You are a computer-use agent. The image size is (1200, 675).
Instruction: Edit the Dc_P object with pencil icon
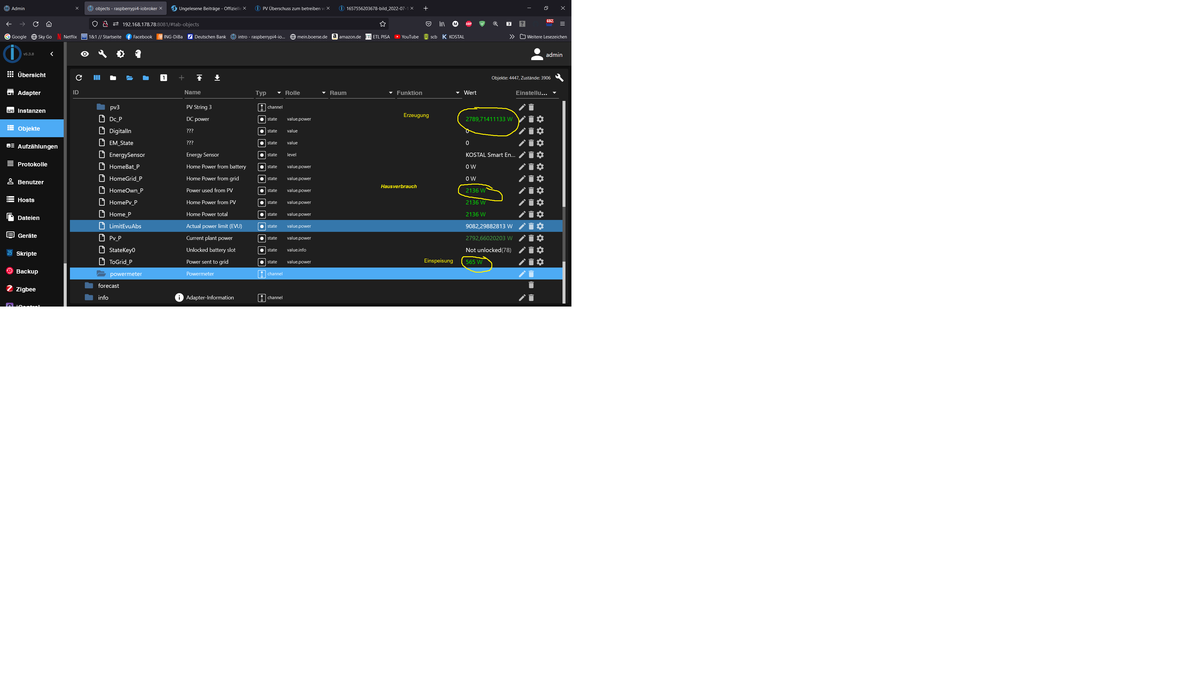[x=522, y=119]
